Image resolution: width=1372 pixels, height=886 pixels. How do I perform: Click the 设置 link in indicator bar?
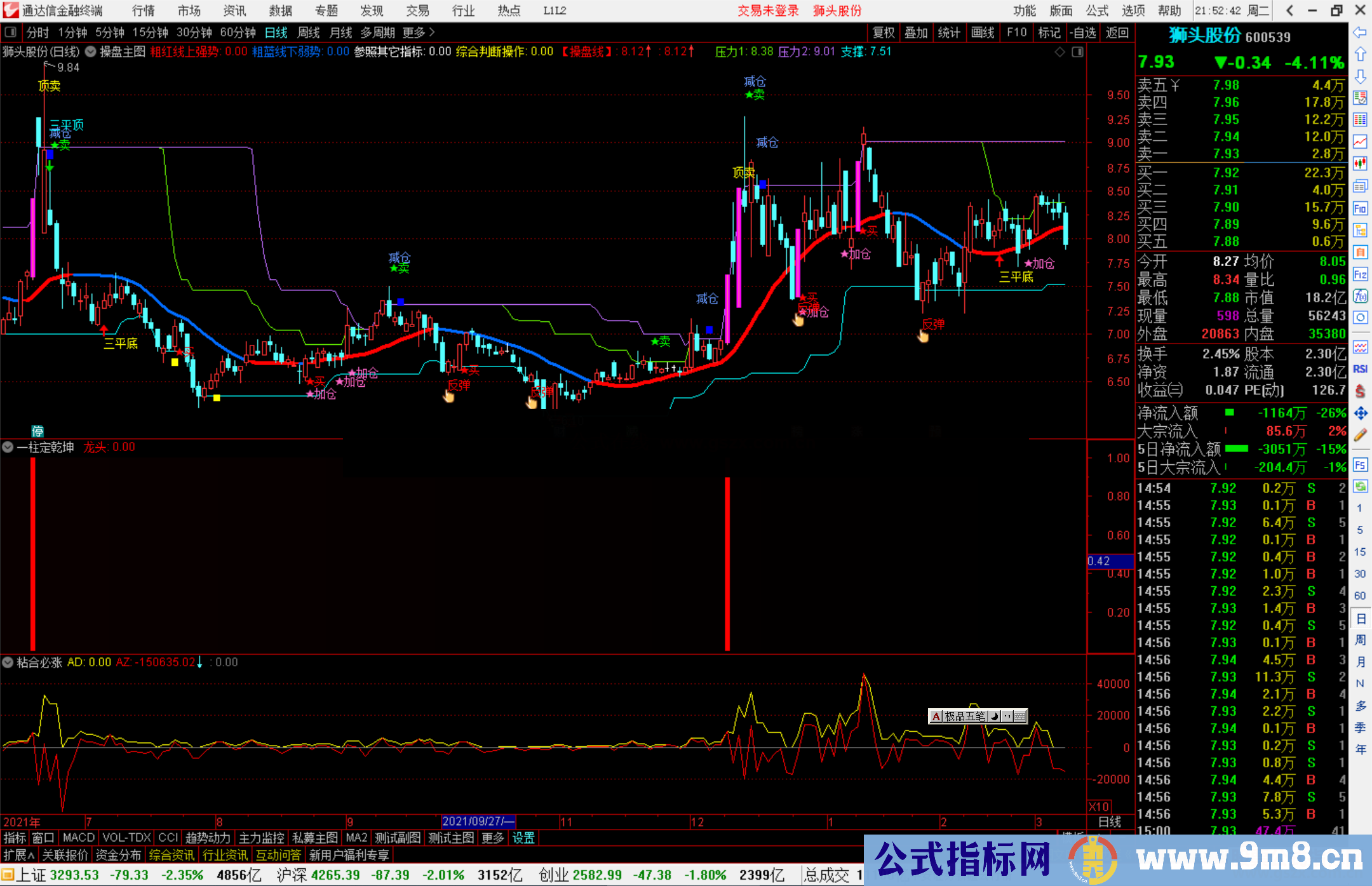tap(523, 838)
